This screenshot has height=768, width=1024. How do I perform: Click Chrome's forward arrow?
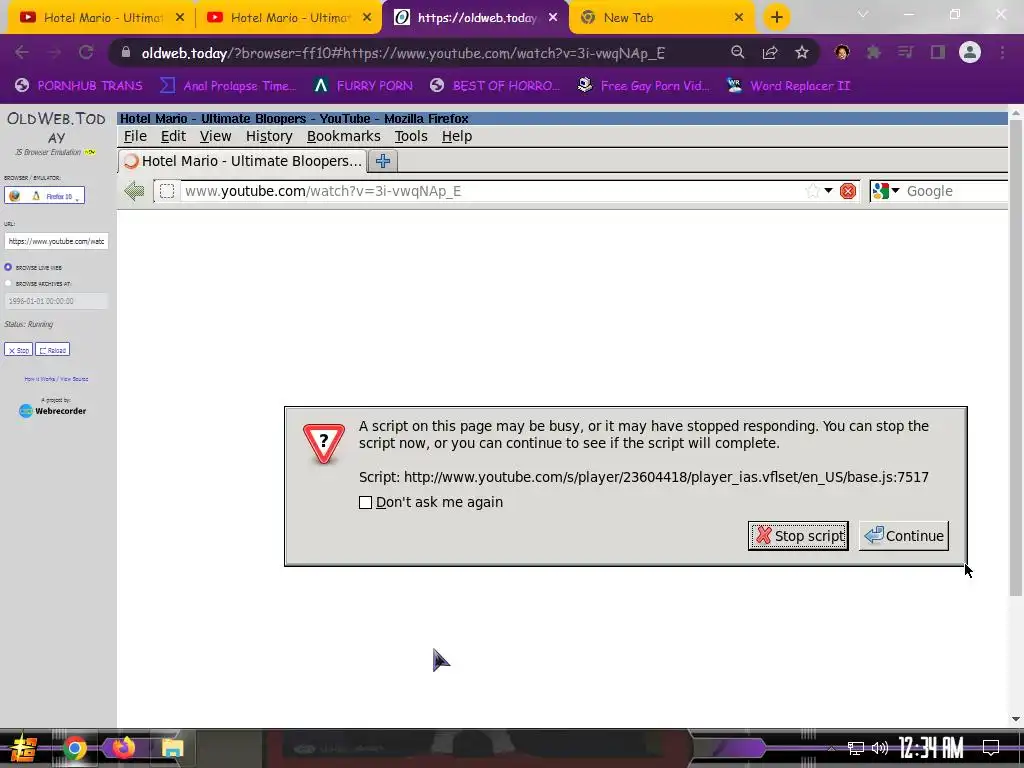[54, 52]
